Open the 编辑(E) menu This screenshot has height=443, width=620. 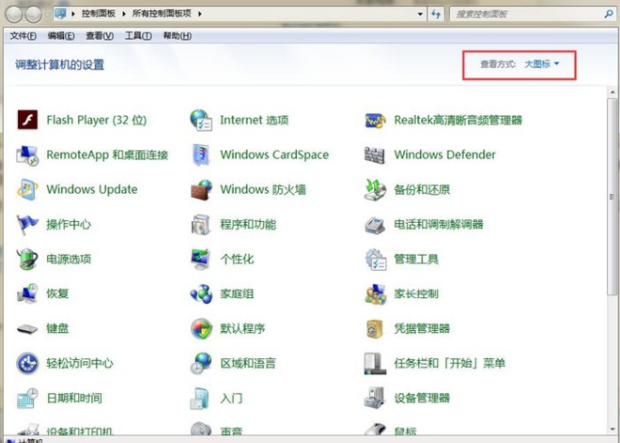click(x=61, y=36)
